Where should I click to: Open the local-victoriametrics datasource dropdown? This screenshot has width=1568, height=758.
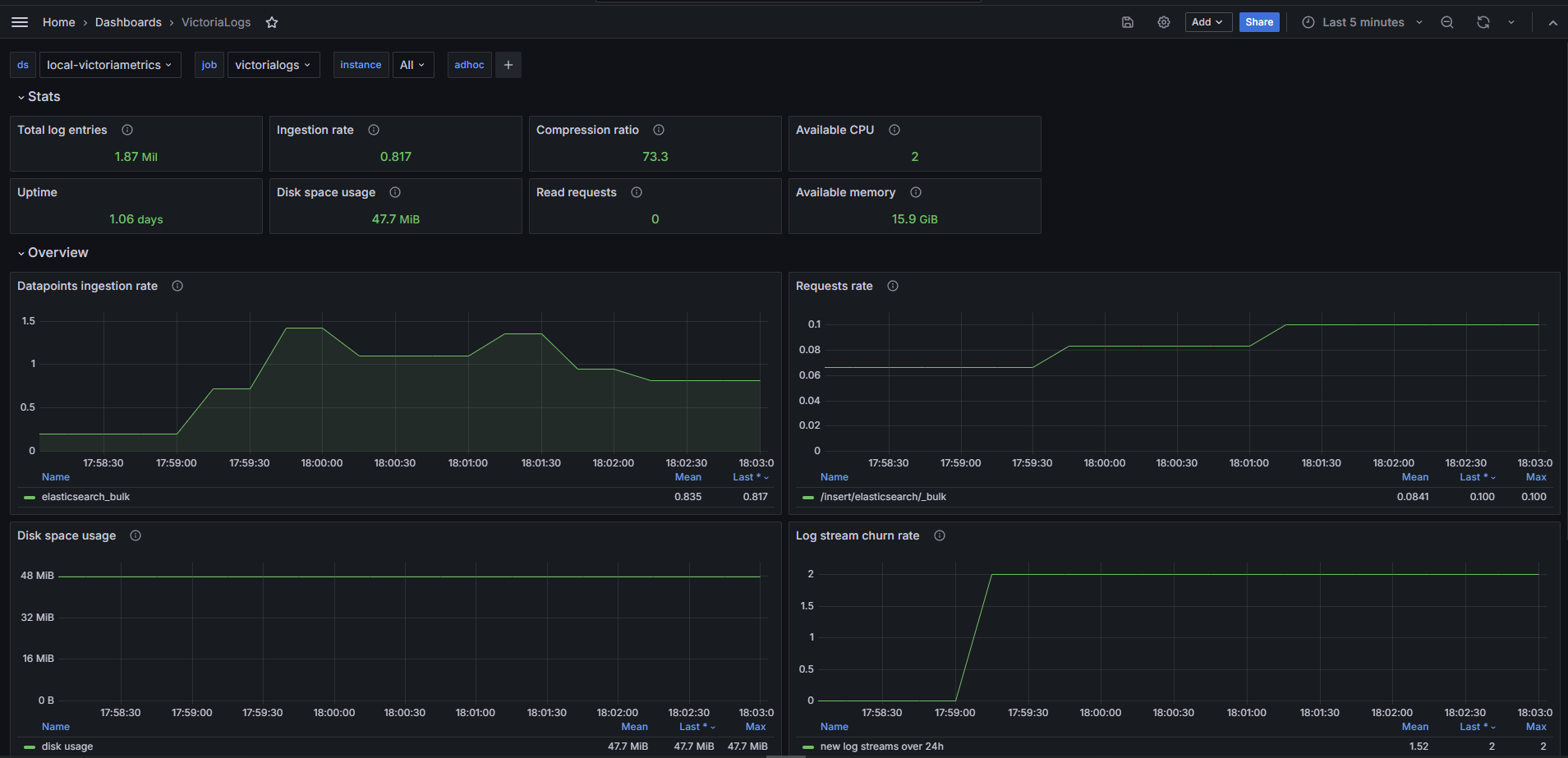(x=109, y=65)
